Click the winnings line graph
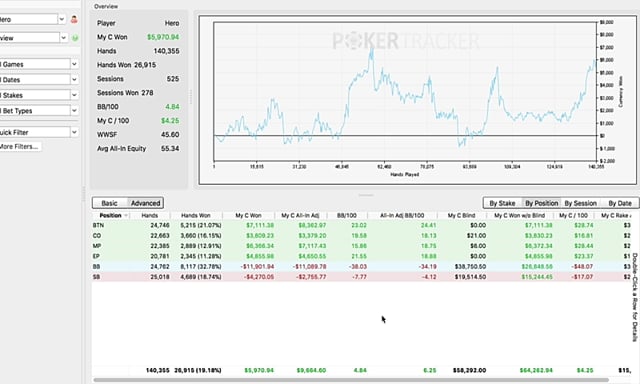 [405, 91]
